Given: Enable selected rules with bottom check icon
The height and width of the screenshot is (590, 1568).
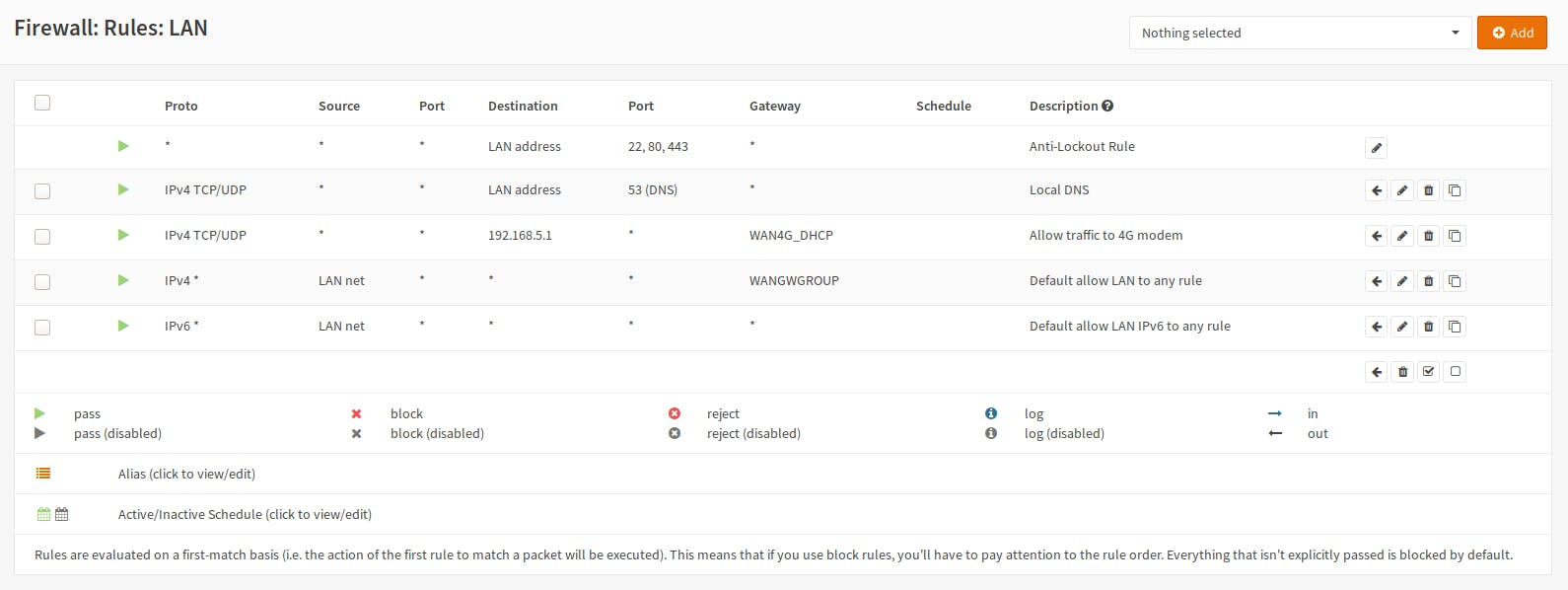Looking at the screenshot, I should point(1428,372).
